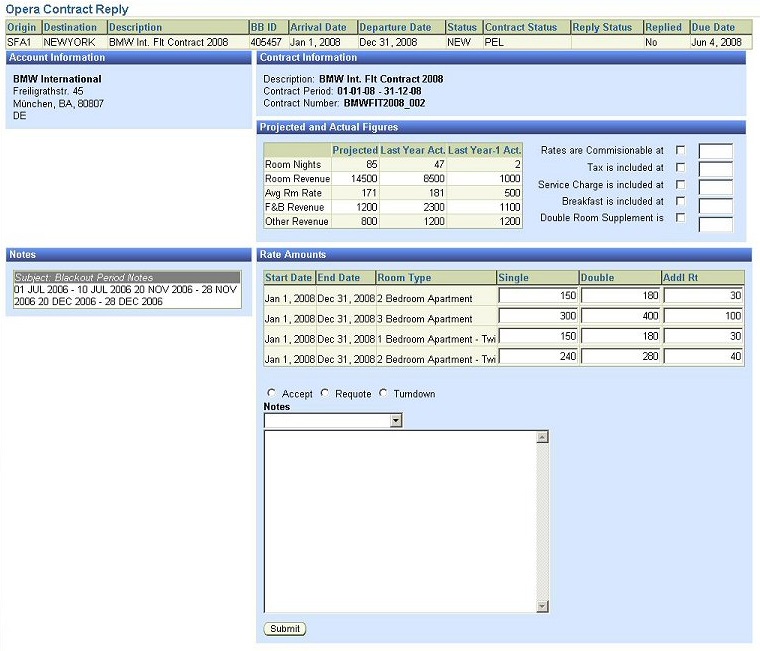Select the Requote radio button
This screenshot has width=760, height=651.
(x=325, y=394)
